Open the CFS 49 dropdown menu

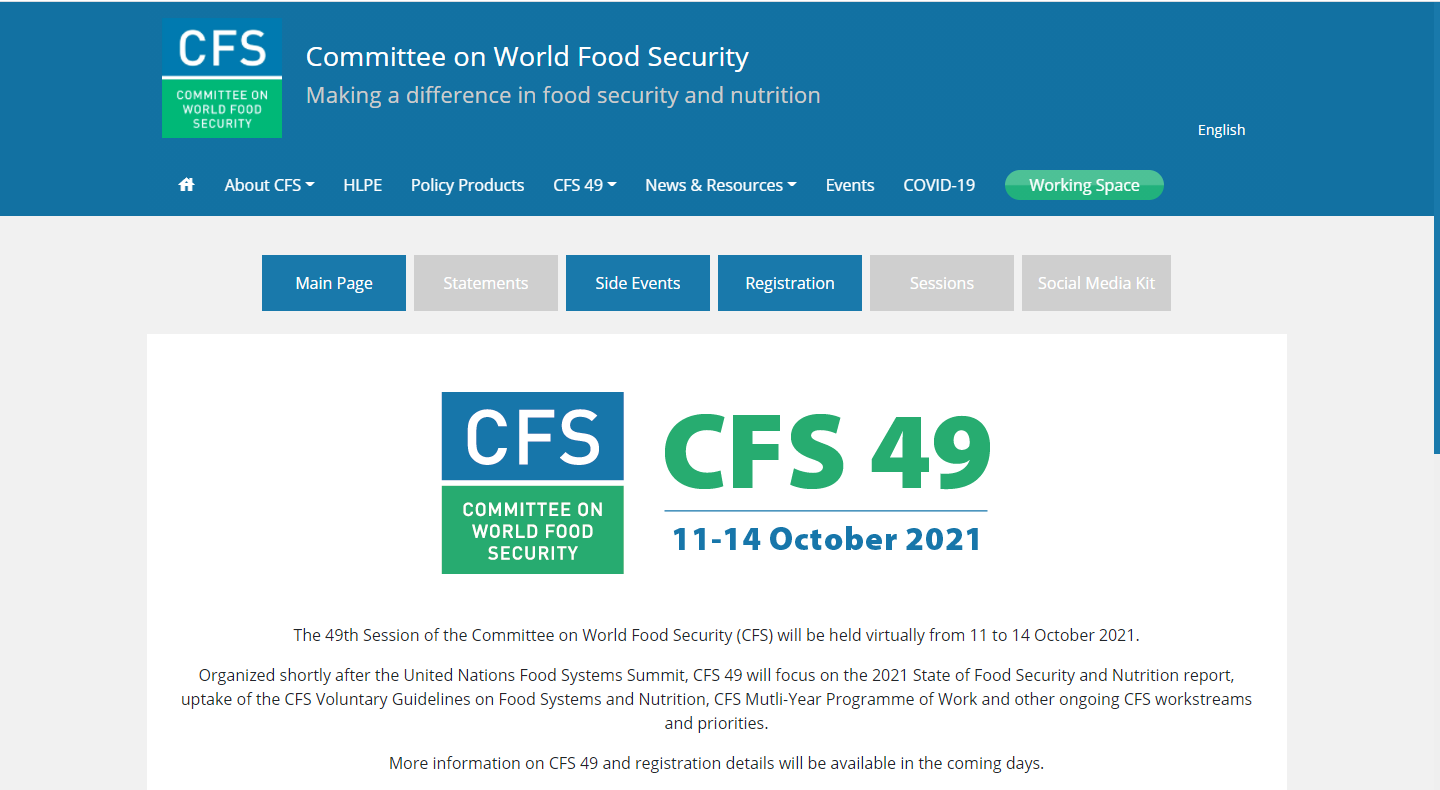584,185
